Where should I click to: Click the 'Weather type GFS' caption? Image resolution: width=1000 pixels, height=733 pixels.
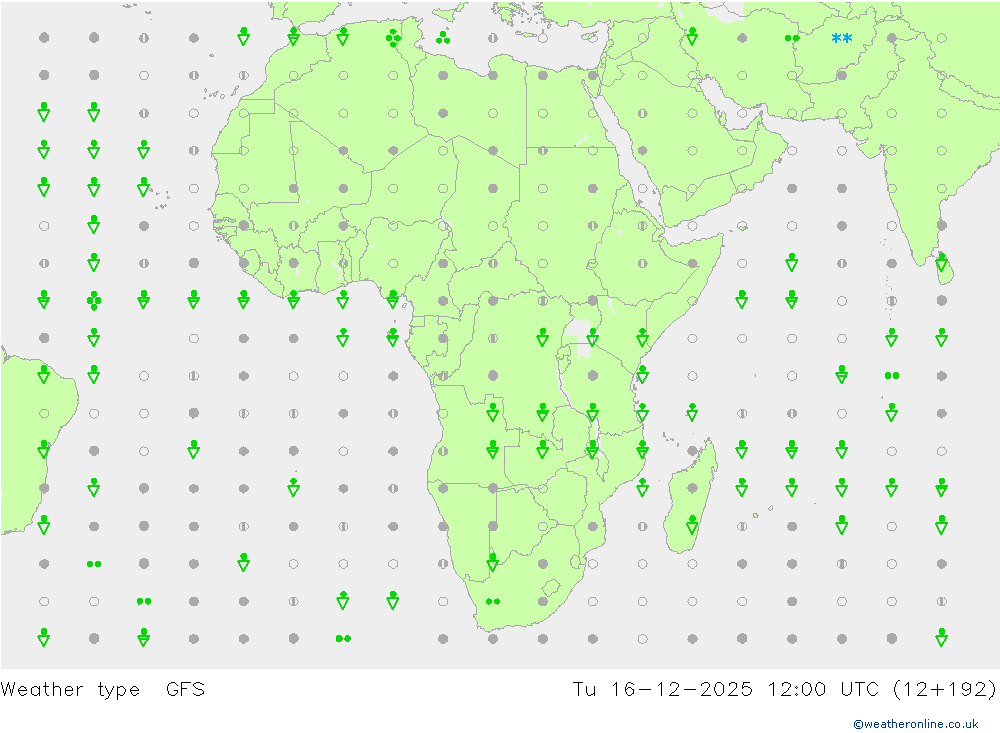click(103, 690)
